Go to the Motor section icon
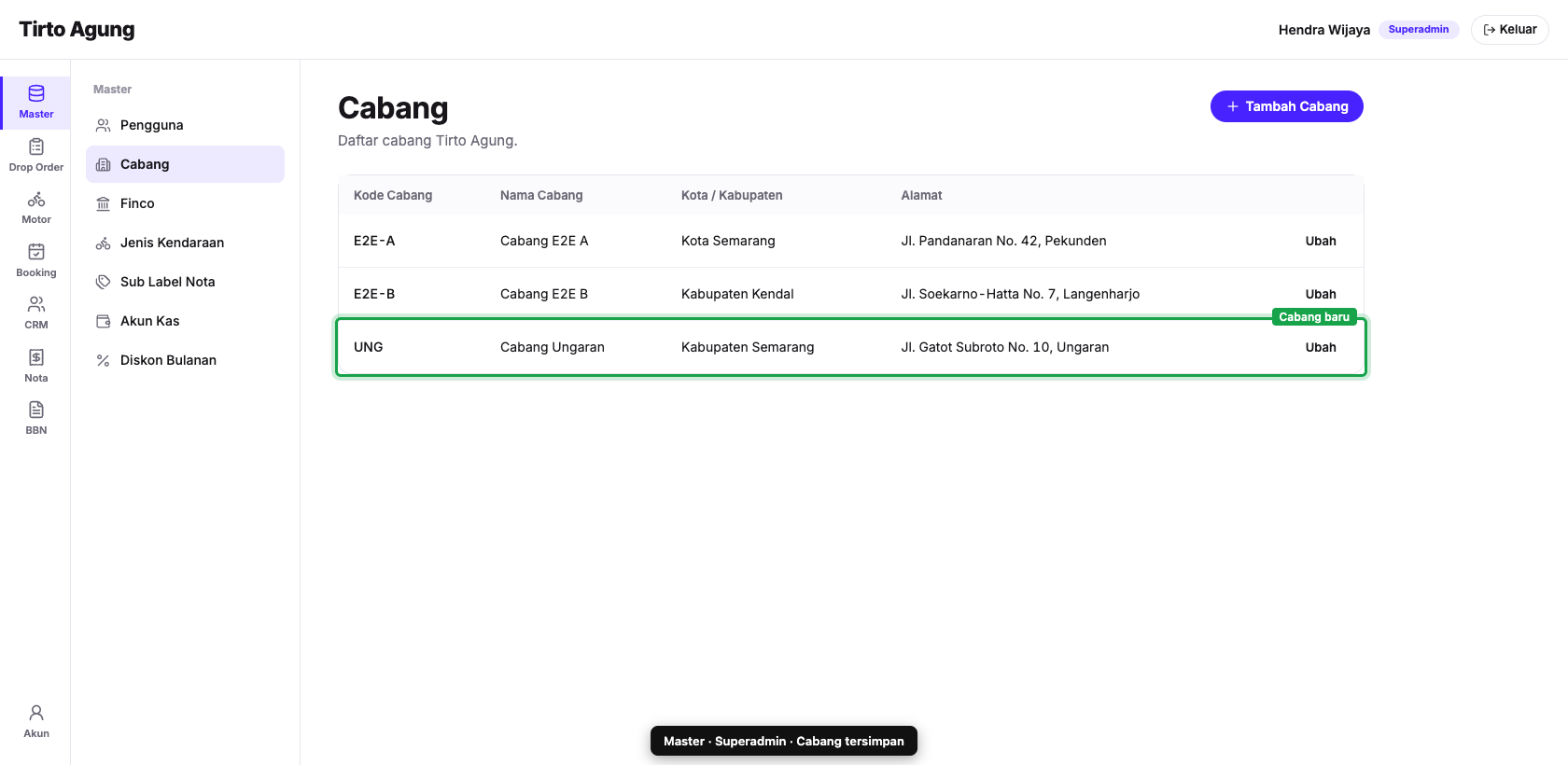The height and width of the screenshot is (765, 1568). point(36,199)
